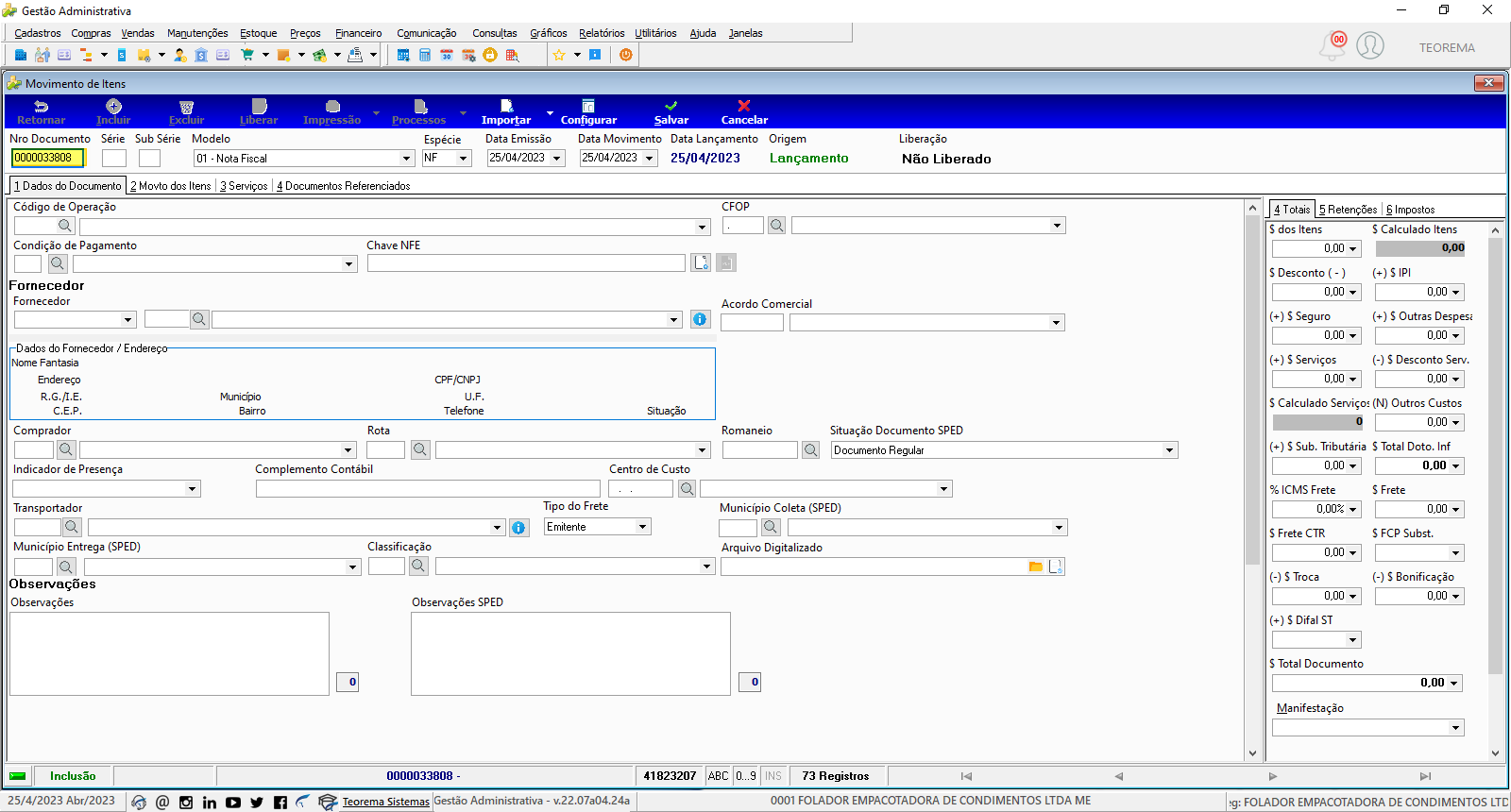Click the Observações SPED text area
This screenshot has width=1511, height=812.
[x=571, y=653]
